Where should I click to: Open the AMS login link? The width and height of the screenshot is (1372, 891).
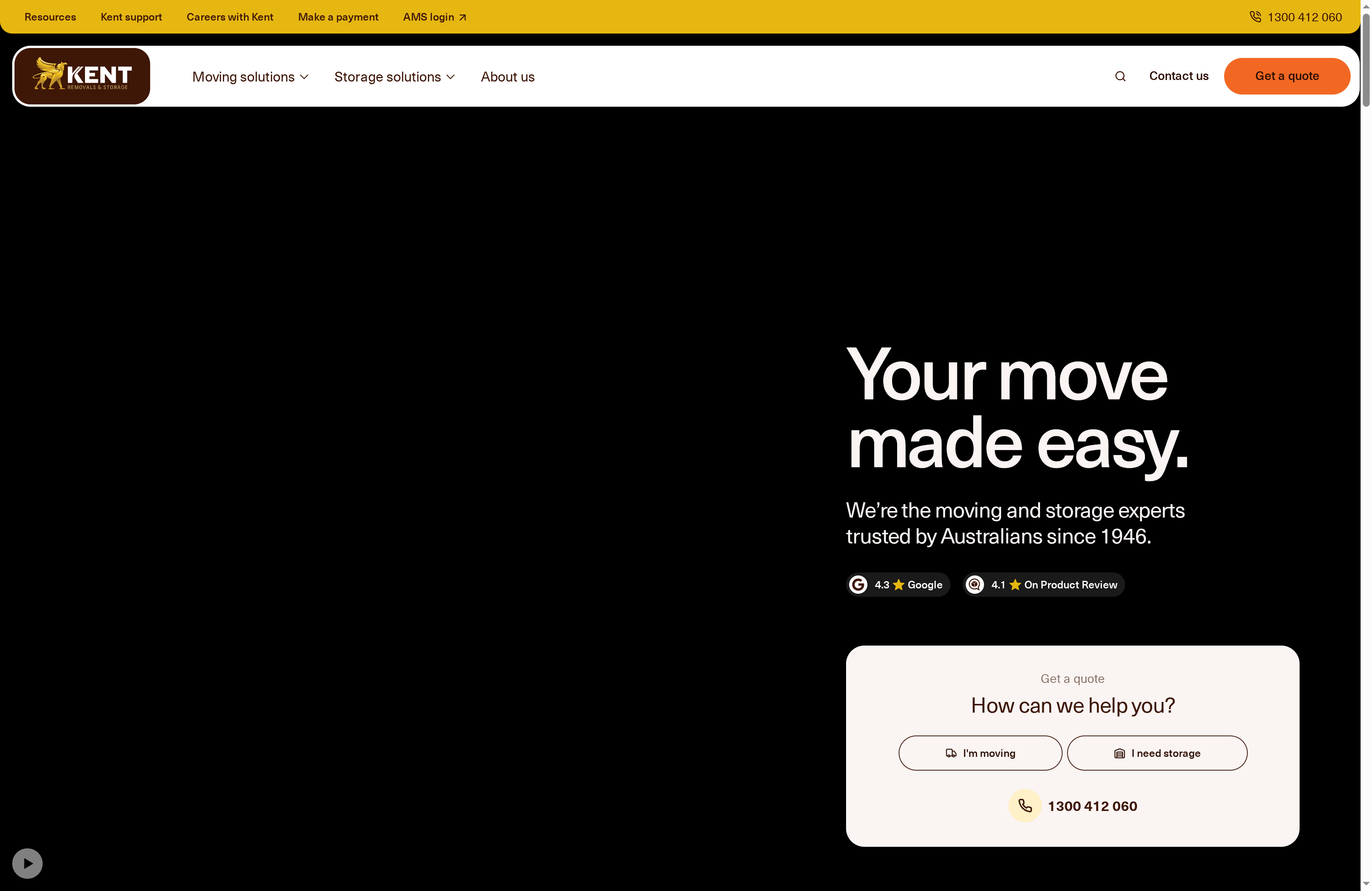[x=435, y=17]
